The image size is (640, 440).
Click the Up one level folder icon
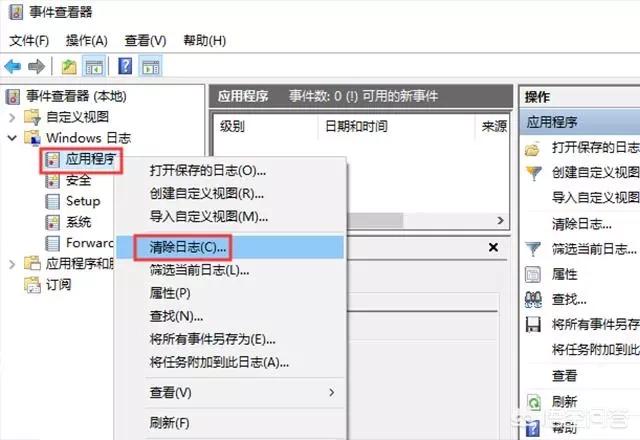[x=69, y=67]
